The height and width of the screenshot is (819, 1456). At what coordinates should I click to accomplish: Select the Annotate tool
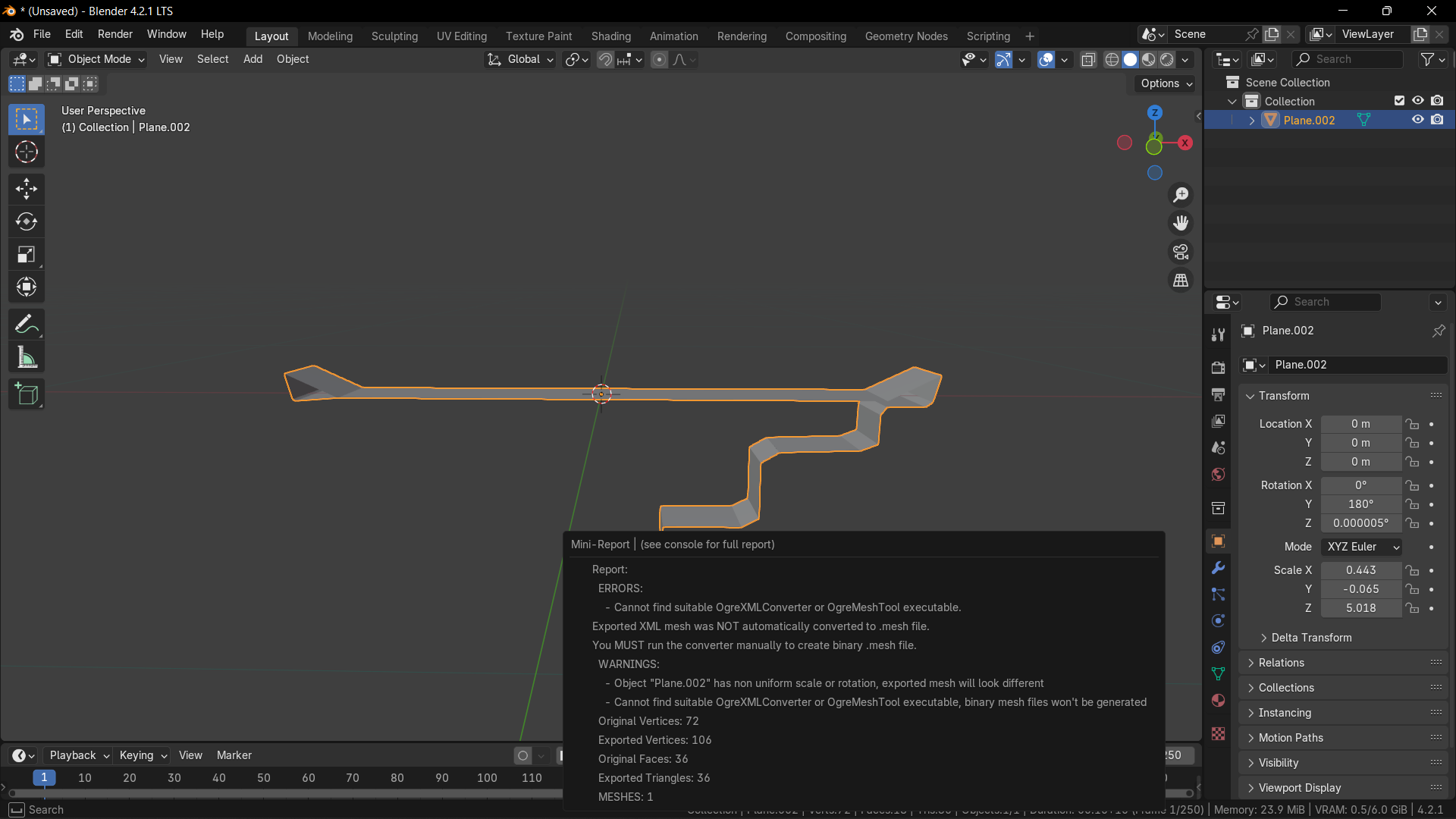coord(27,325)
